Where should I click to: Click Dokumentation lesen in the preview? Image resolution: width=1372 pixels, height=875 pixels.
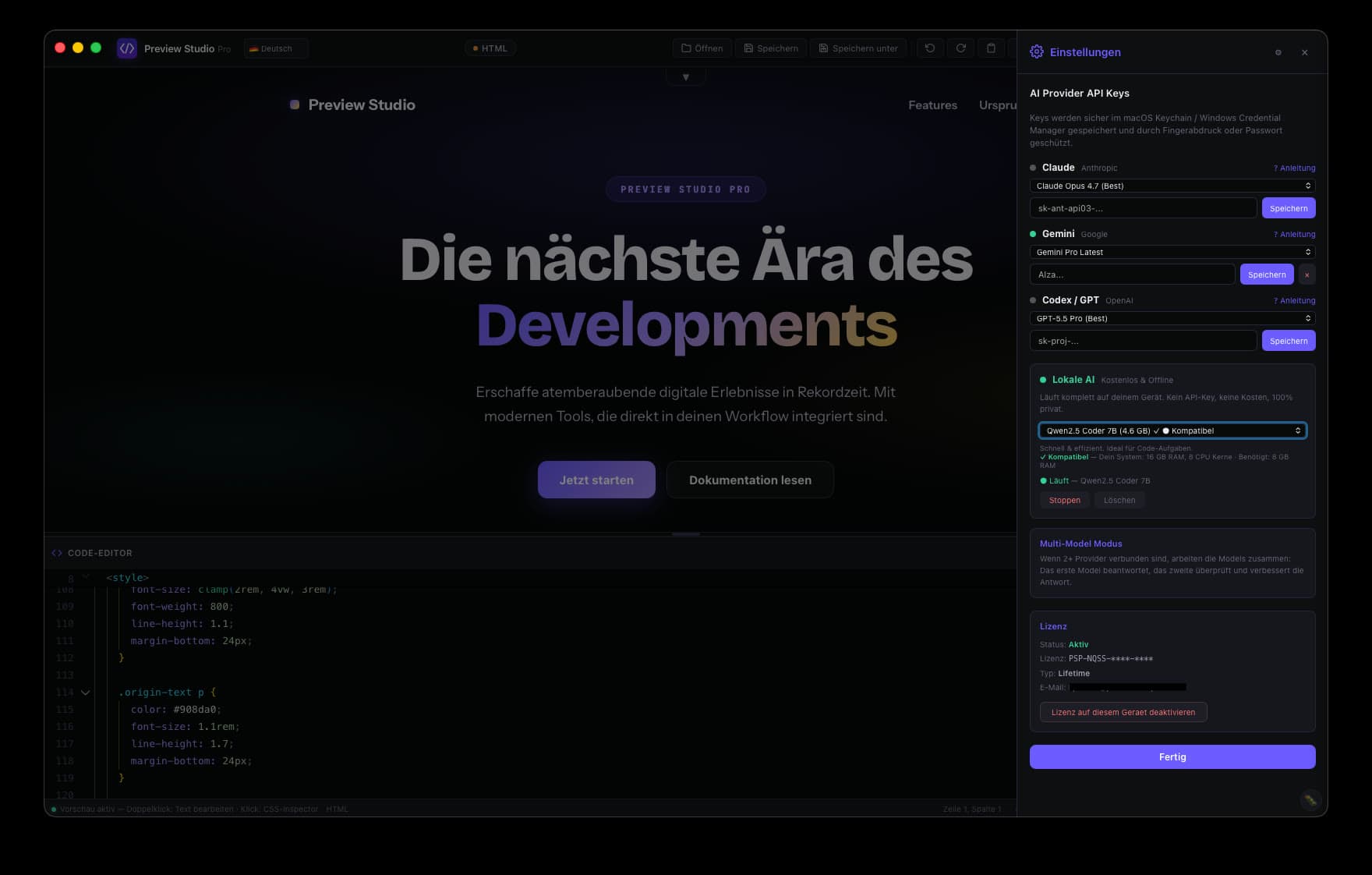(750, 480)
